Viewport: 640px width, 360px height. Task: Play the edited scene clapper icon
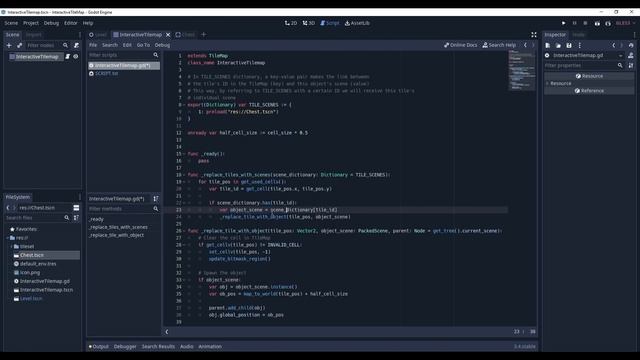click(x=597, y=23)
